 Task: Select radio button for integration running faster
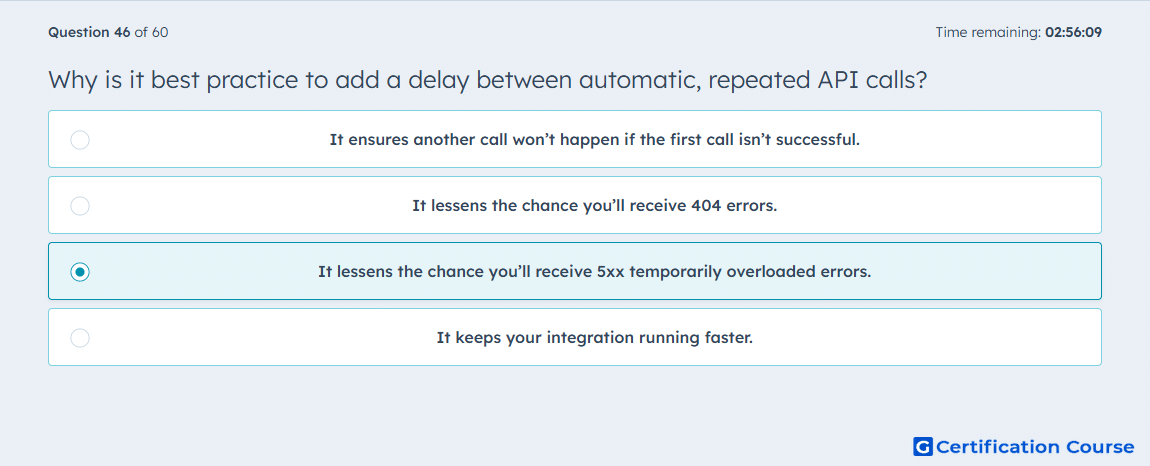(80, 338)
